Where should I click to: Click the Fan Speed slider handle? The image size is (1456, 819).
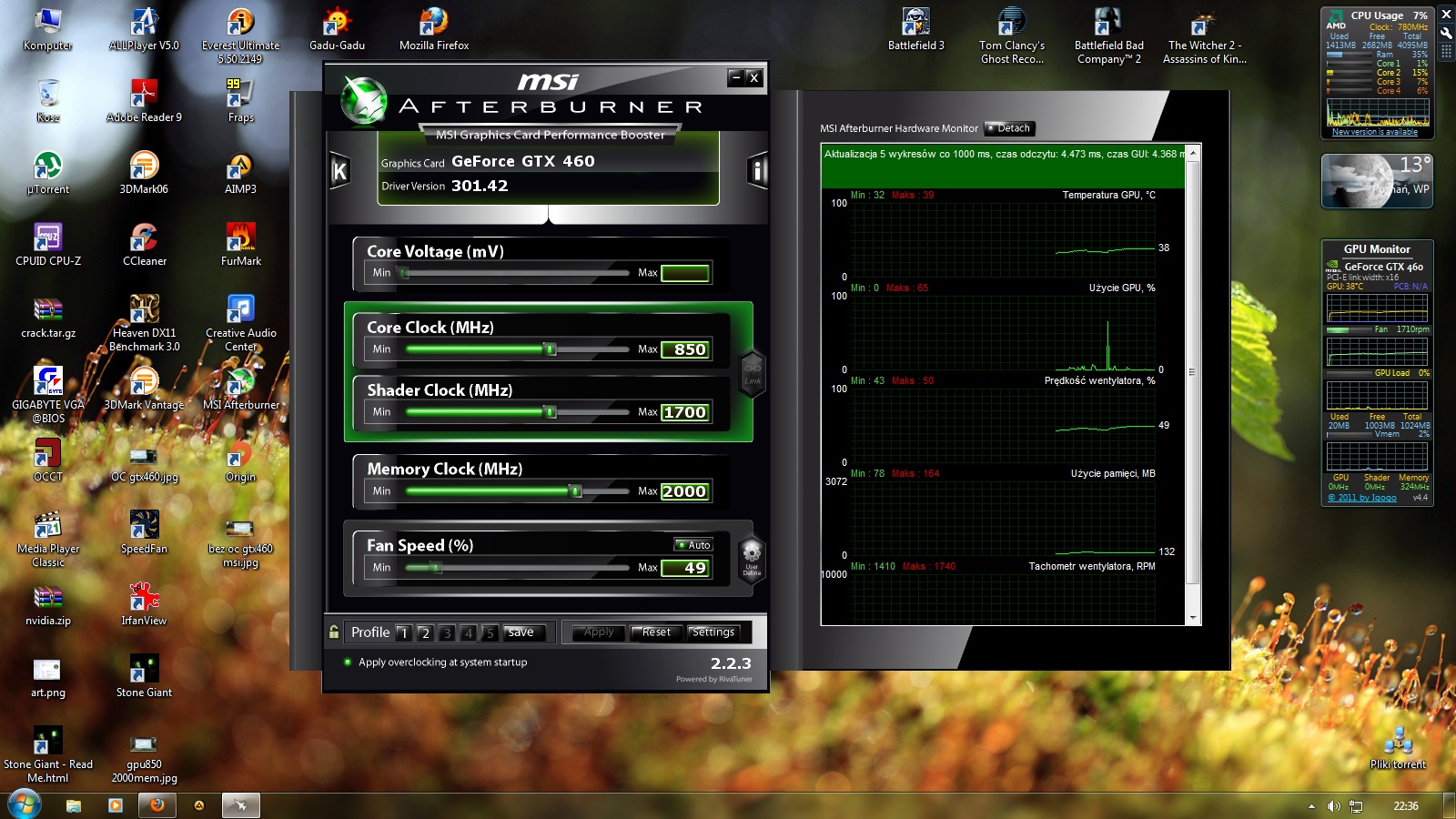point(436,567)
